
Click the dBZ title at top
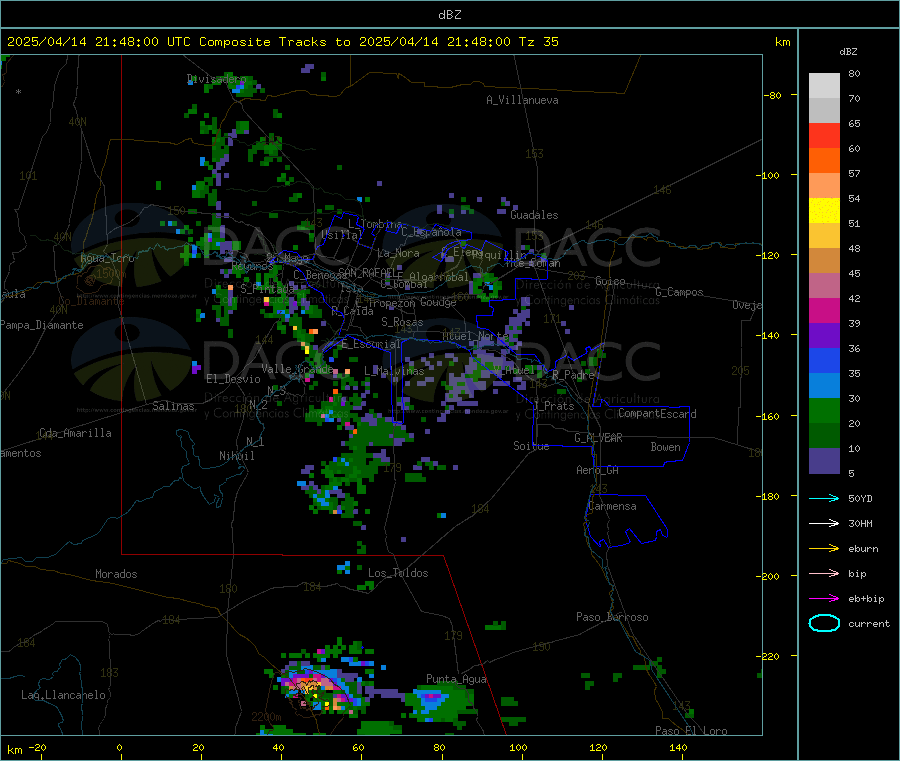(449, 15)
